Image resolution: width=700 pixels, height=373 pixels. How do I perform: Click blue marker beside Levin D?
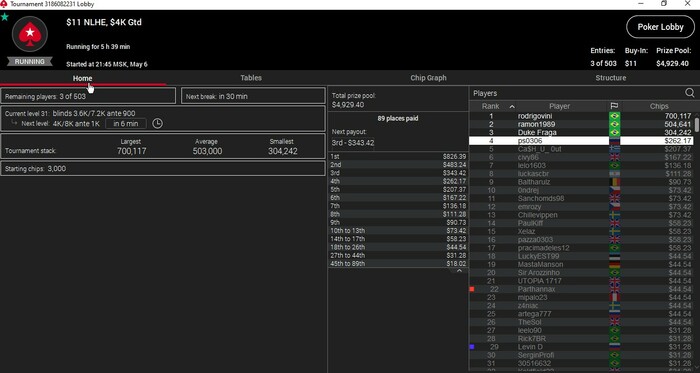pyautogui.click(x=472, y=347)
